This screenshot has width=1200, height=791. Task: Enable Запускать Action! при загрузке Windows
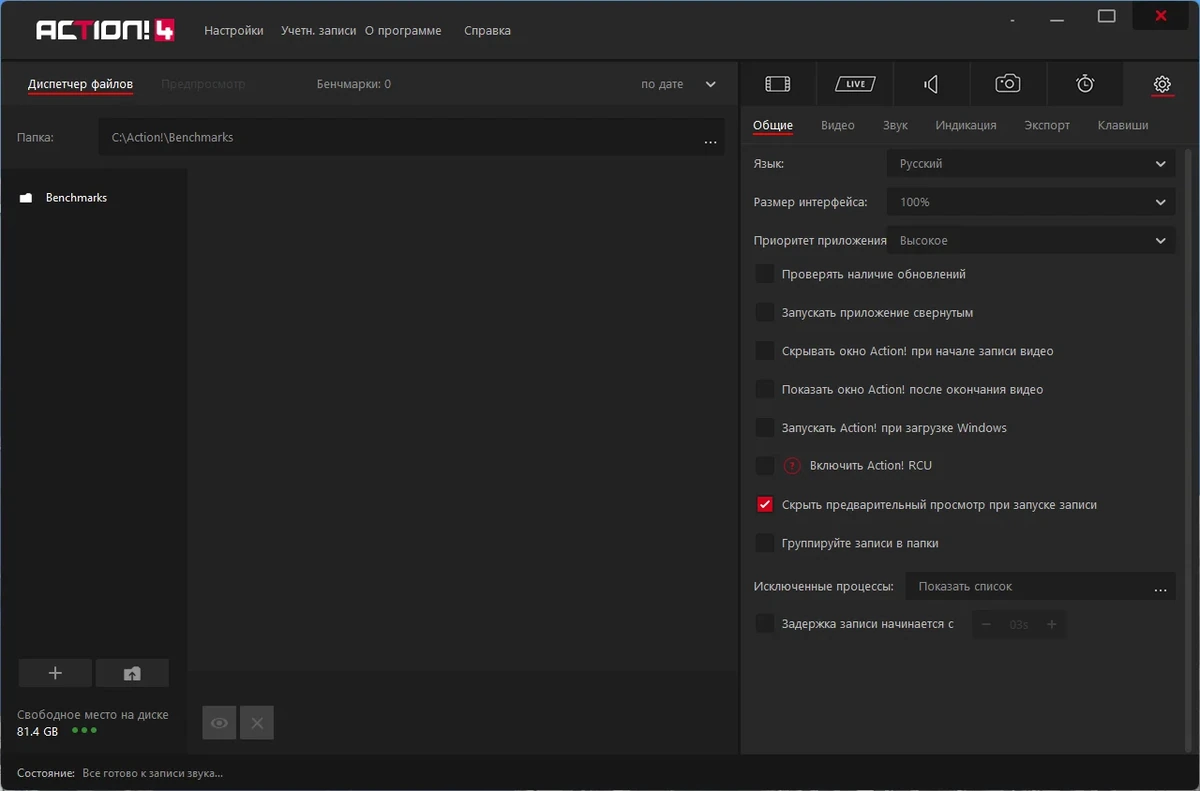(765, 428)
